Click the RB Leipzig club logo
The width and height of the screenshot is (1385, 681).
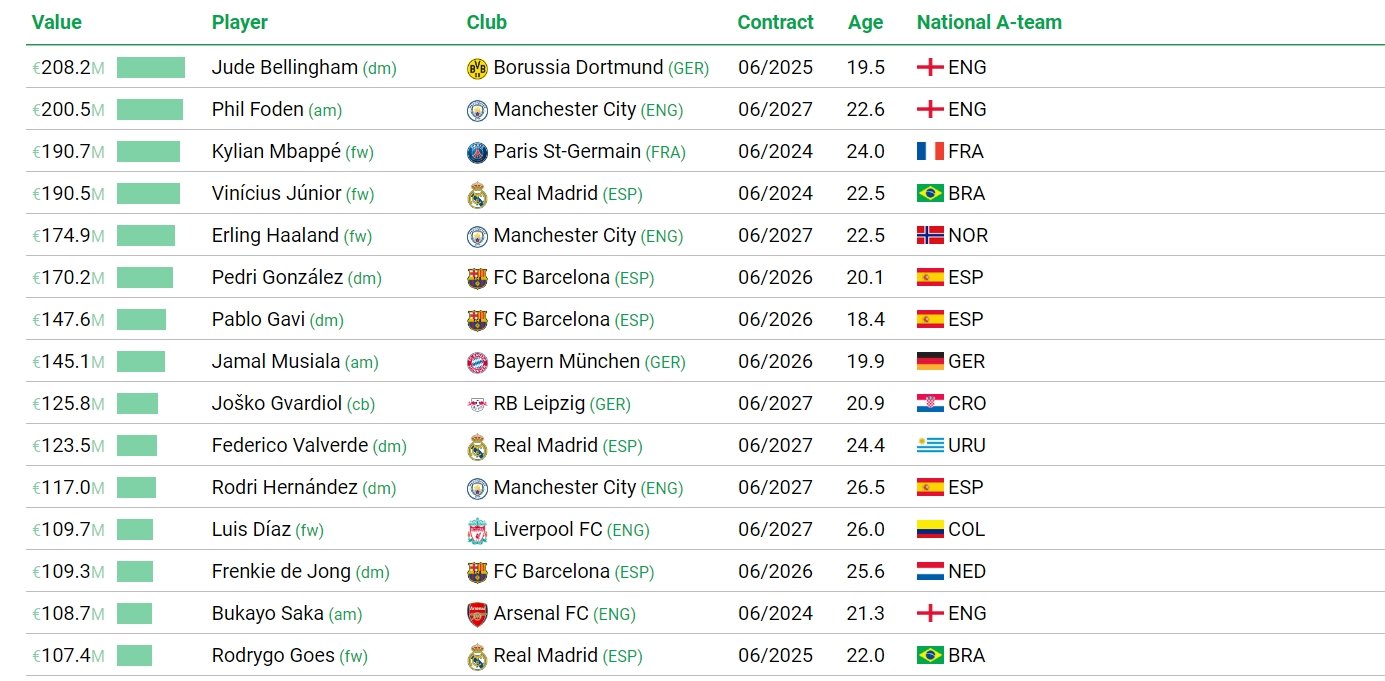click(x=477, y=404)
